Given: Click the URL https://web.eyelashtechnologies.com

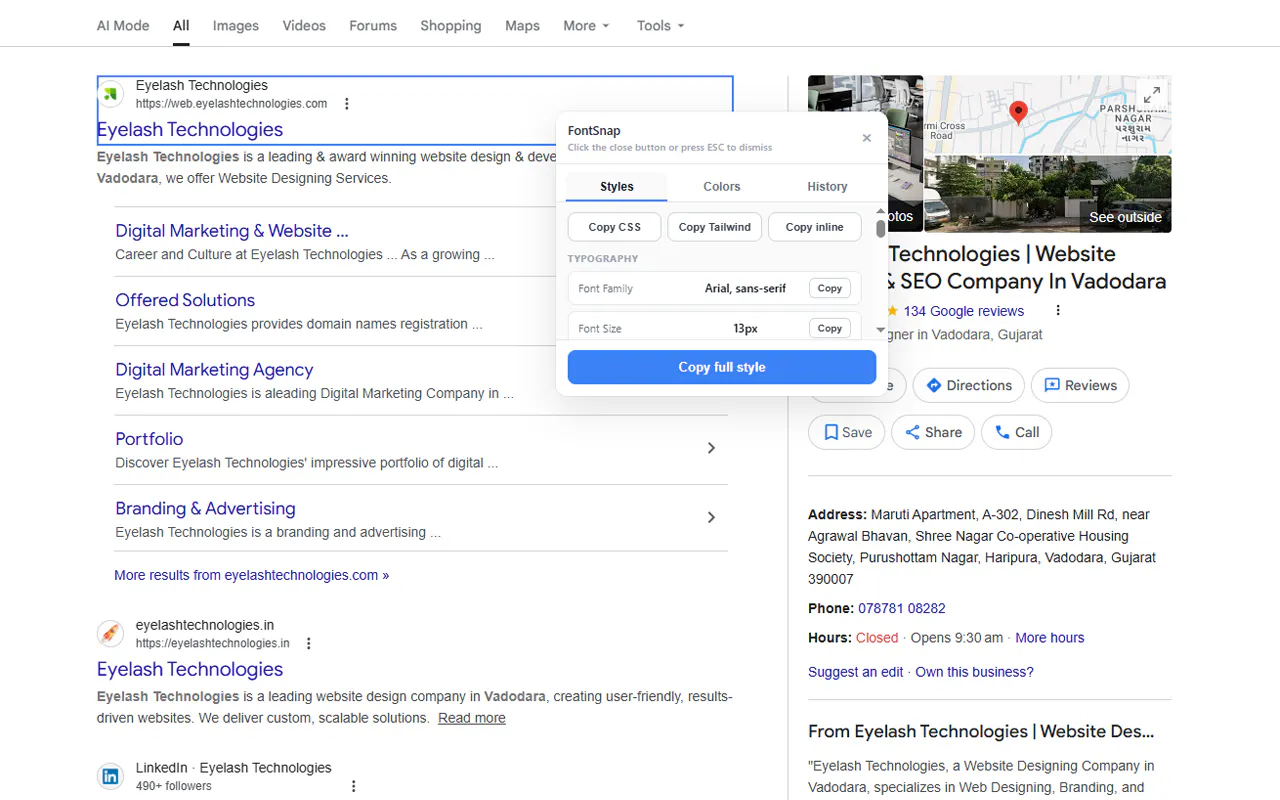Looking at the screenshot, I should point(232,104).
